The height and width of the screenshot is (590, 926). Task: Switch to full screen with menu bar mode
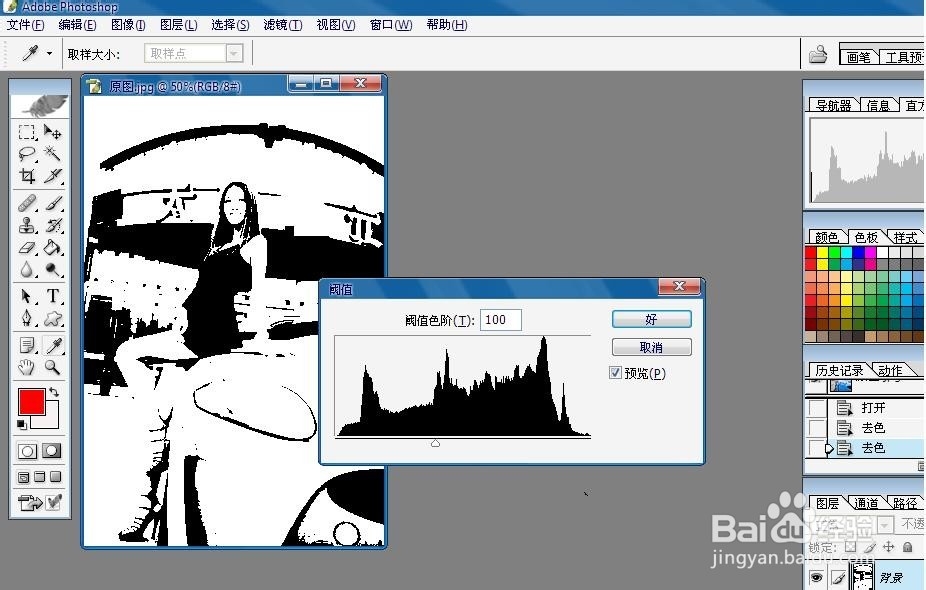(40, 477)
